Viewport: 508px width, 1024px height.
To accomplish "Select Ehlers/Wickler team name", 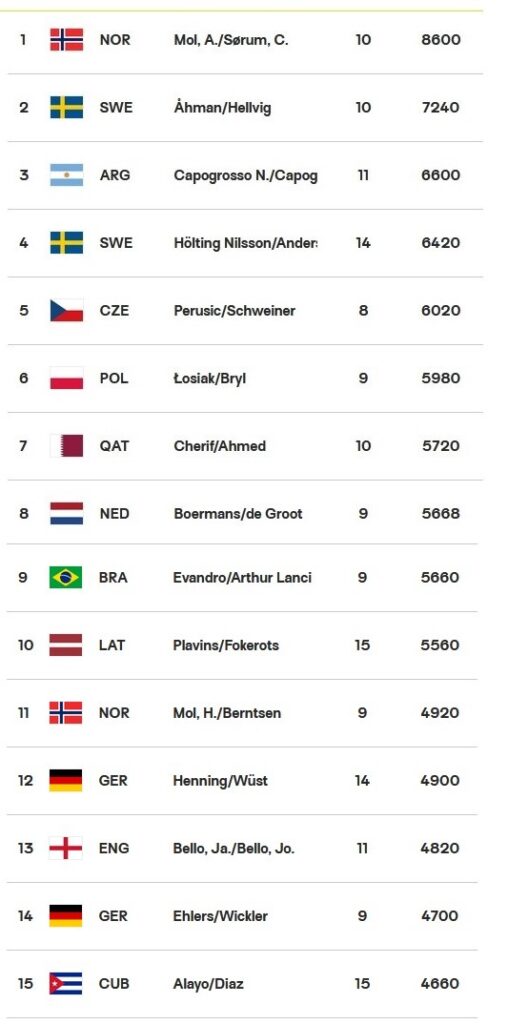I will [220, 916].
